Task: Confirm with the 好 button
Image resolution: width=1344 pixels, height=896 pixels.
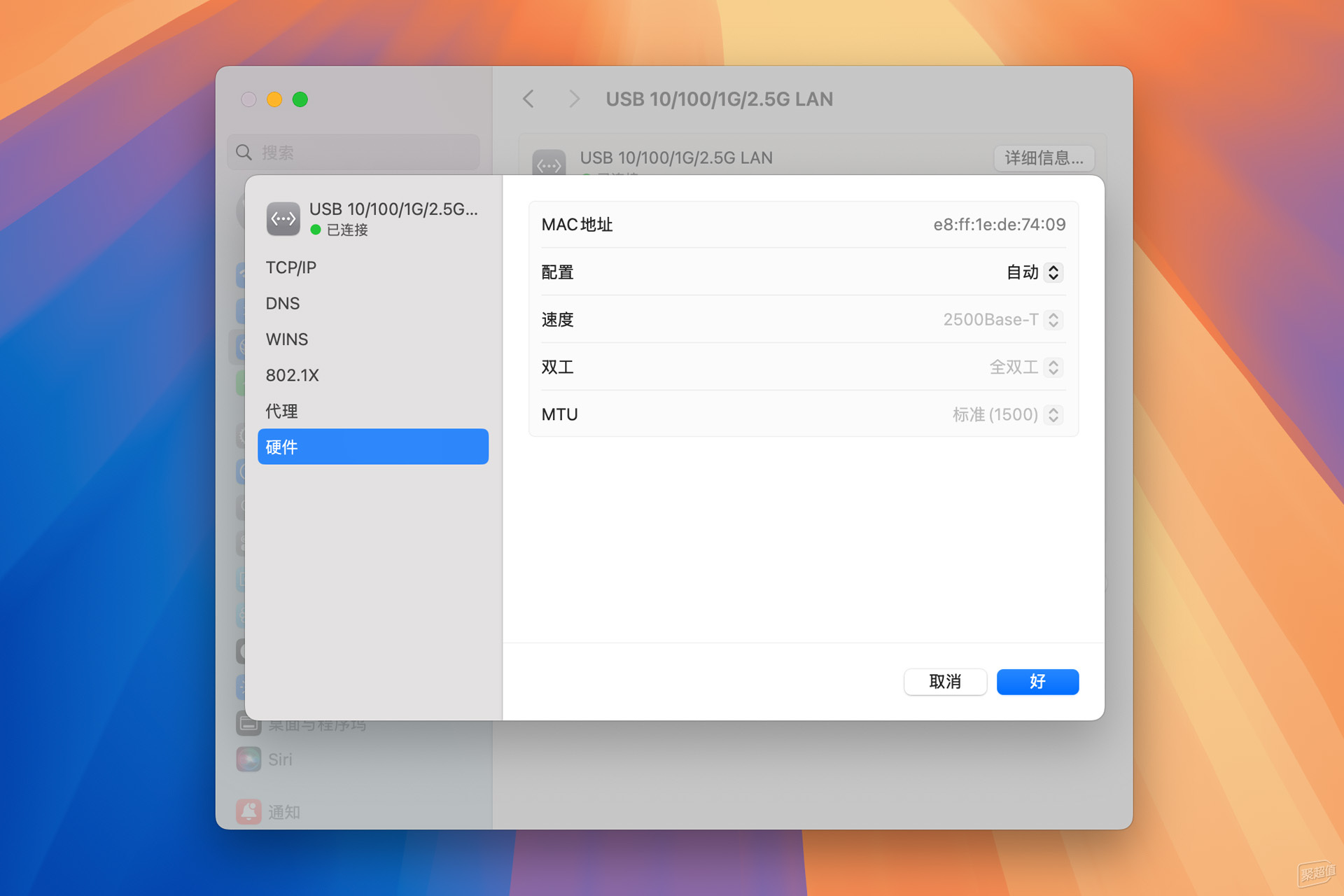Action: click(1037, 682)
